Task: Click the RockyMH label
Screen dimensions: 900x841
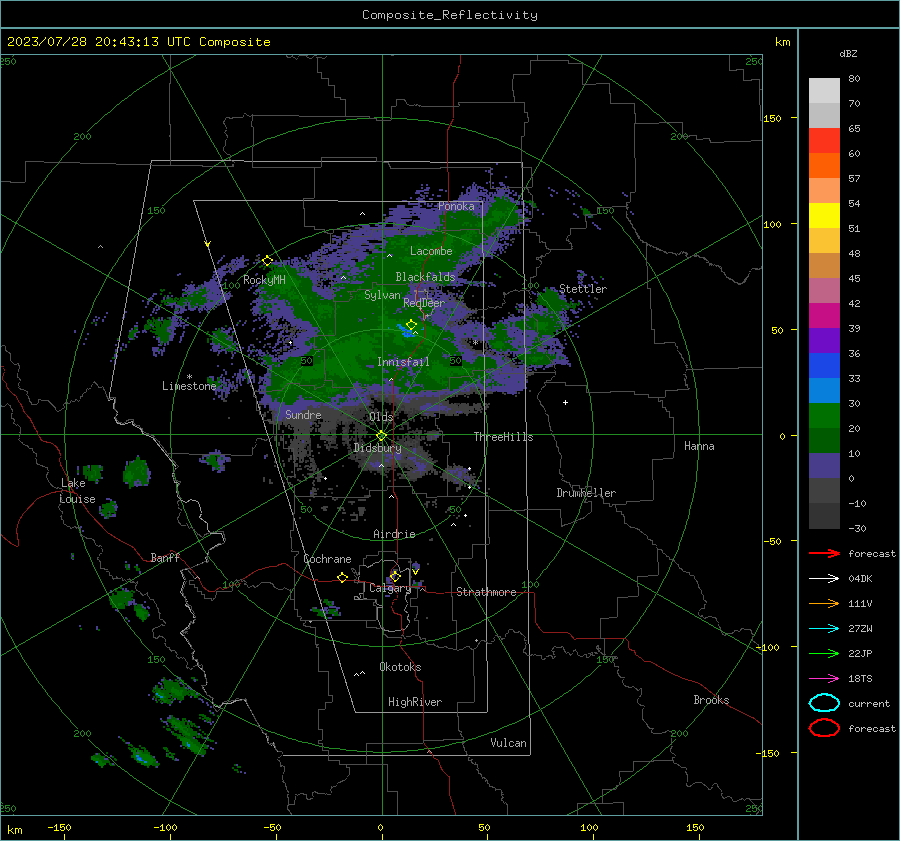Action: 264,280
